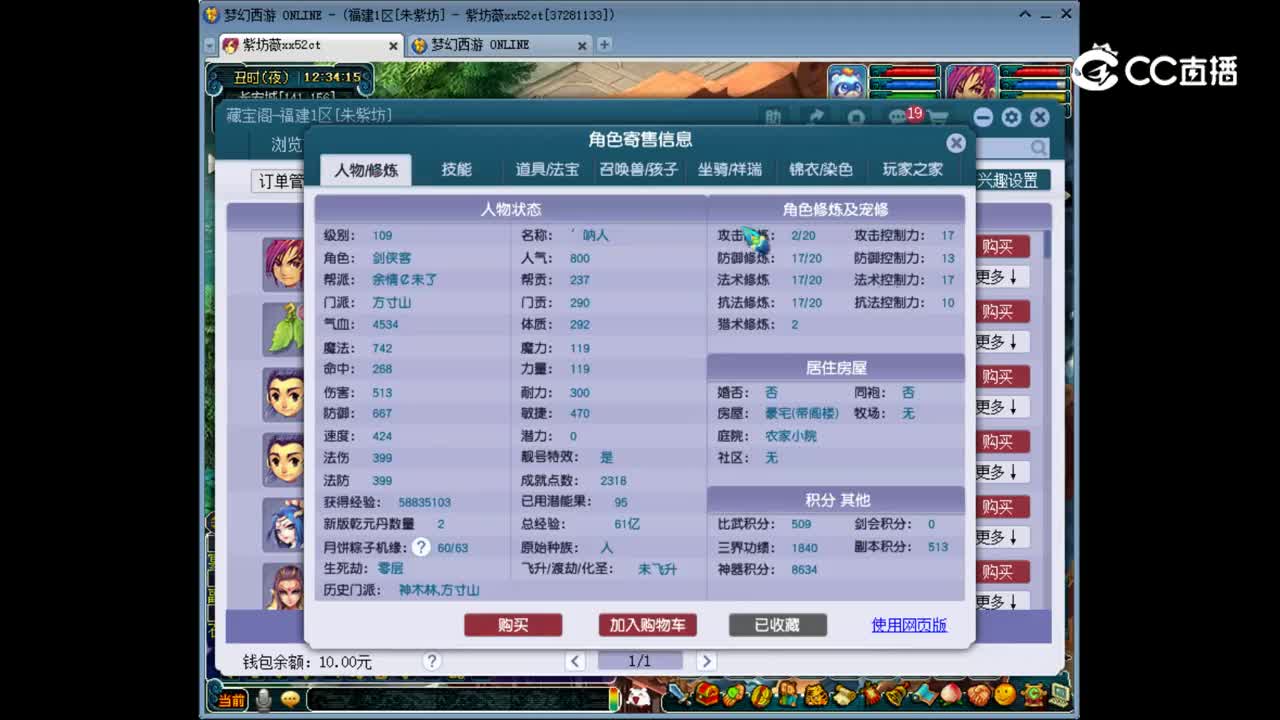1280x720 pixels.
Task: Click the 农家小院 courtyard value
Action: pos(791,436)
